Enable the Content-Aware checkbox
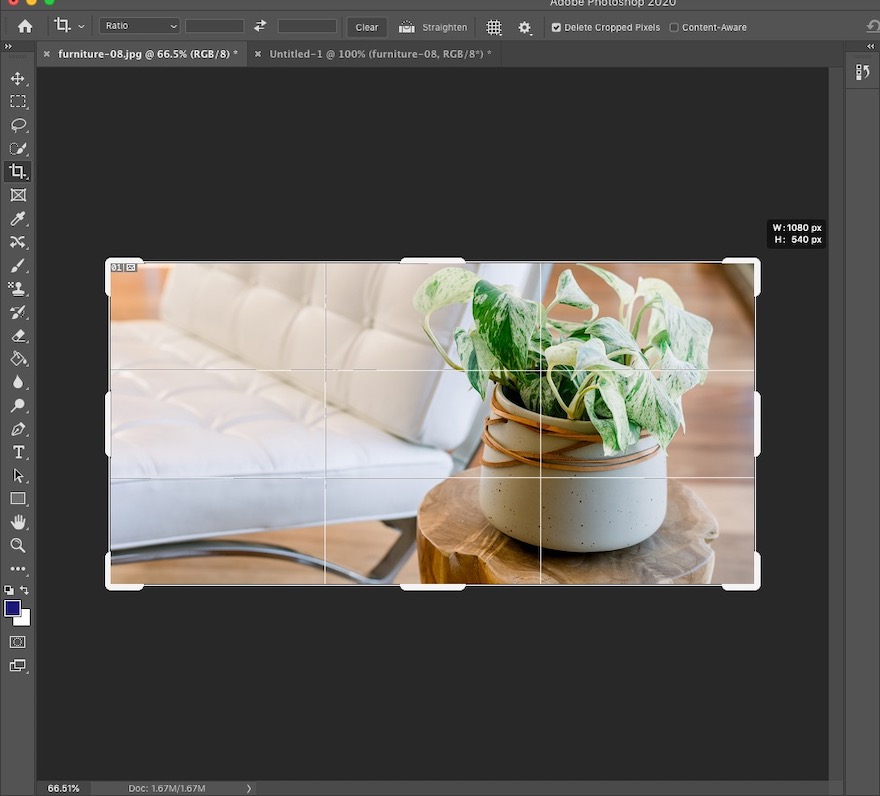 [x=674, y=28]
